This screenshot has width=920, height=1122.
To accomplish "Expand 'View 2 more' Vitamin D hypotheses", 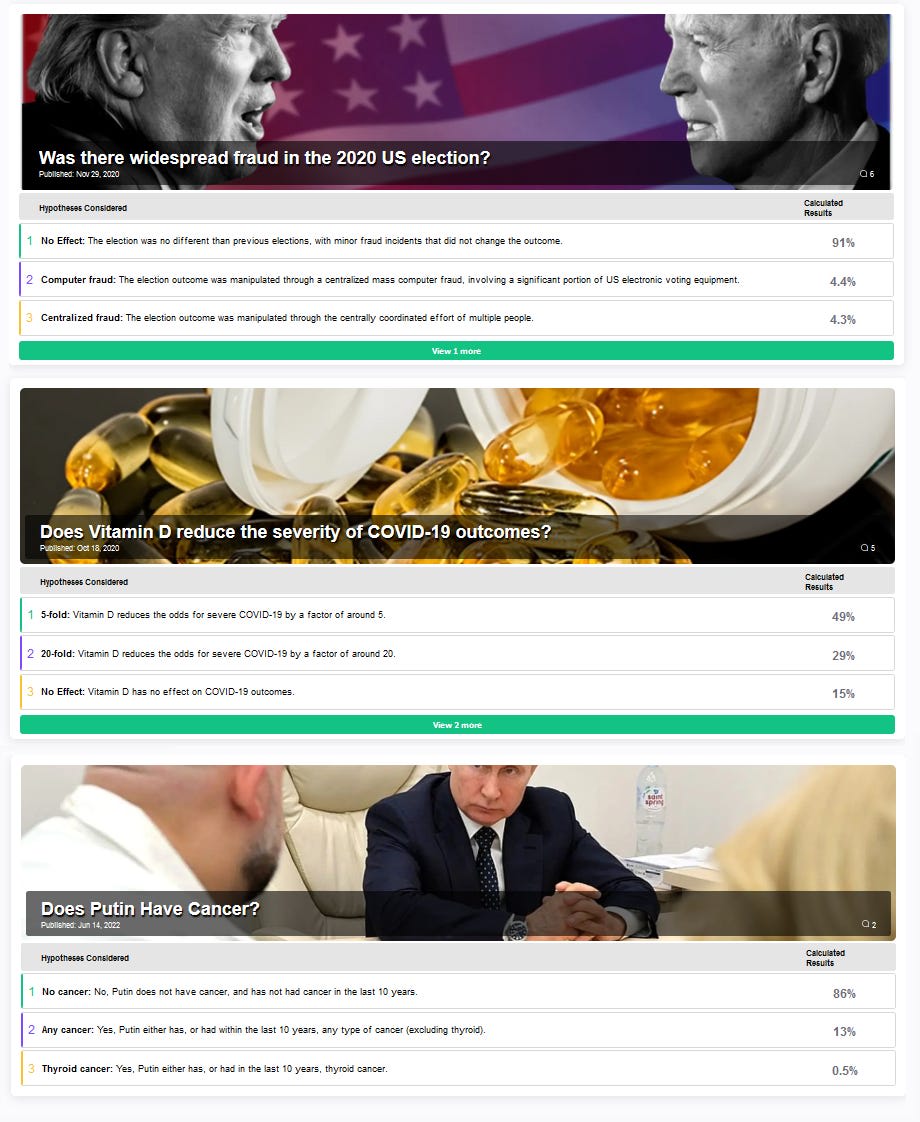I will click(x=457, y=725).
